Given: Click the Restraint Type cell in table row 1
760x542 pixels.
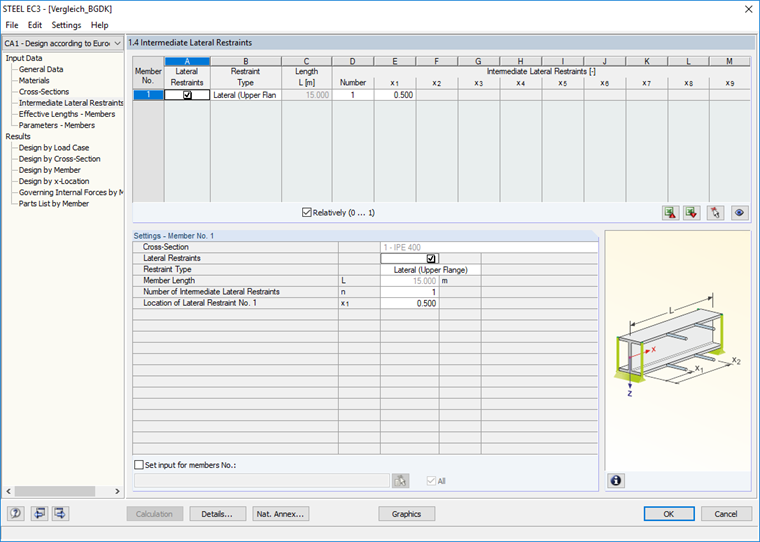Looking at the screenshot, I should pos(246,95).
